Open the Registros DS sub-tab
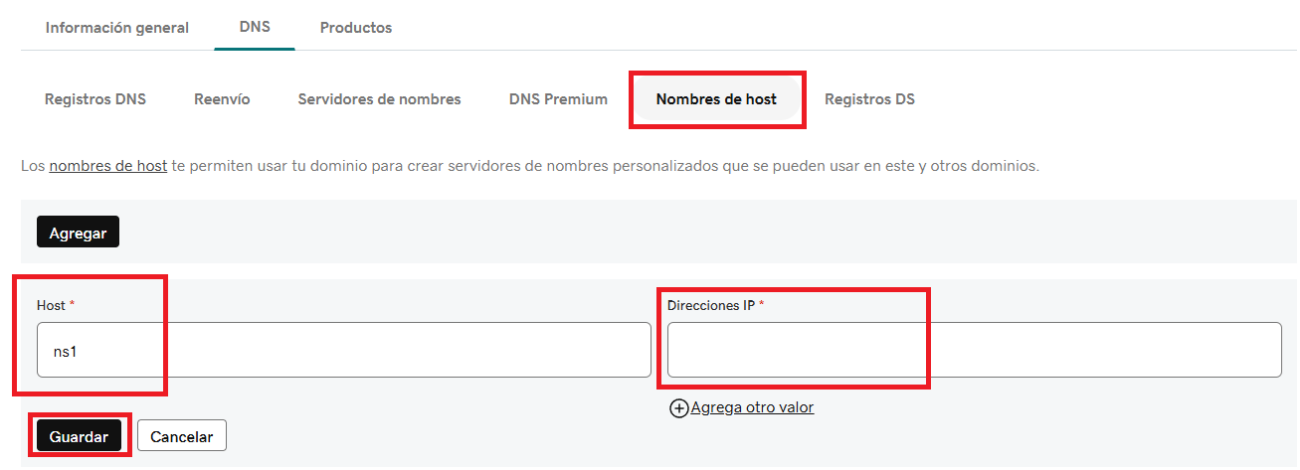Image resolution: width=1300 pixels, height=470 pixels. point(869,99)
